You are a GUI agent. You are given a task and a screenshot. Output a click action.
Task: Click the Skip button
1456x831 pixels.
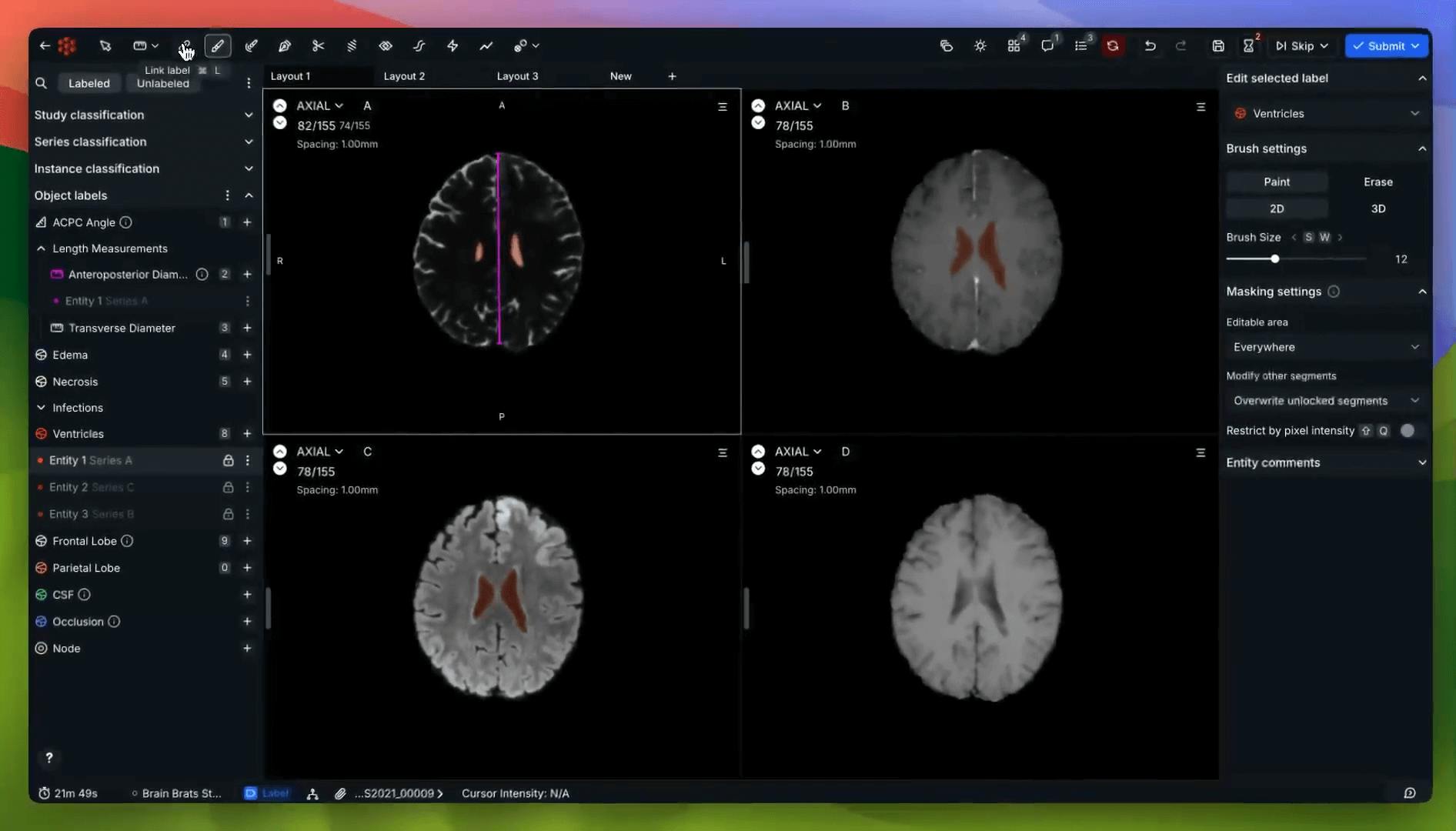1301,46
